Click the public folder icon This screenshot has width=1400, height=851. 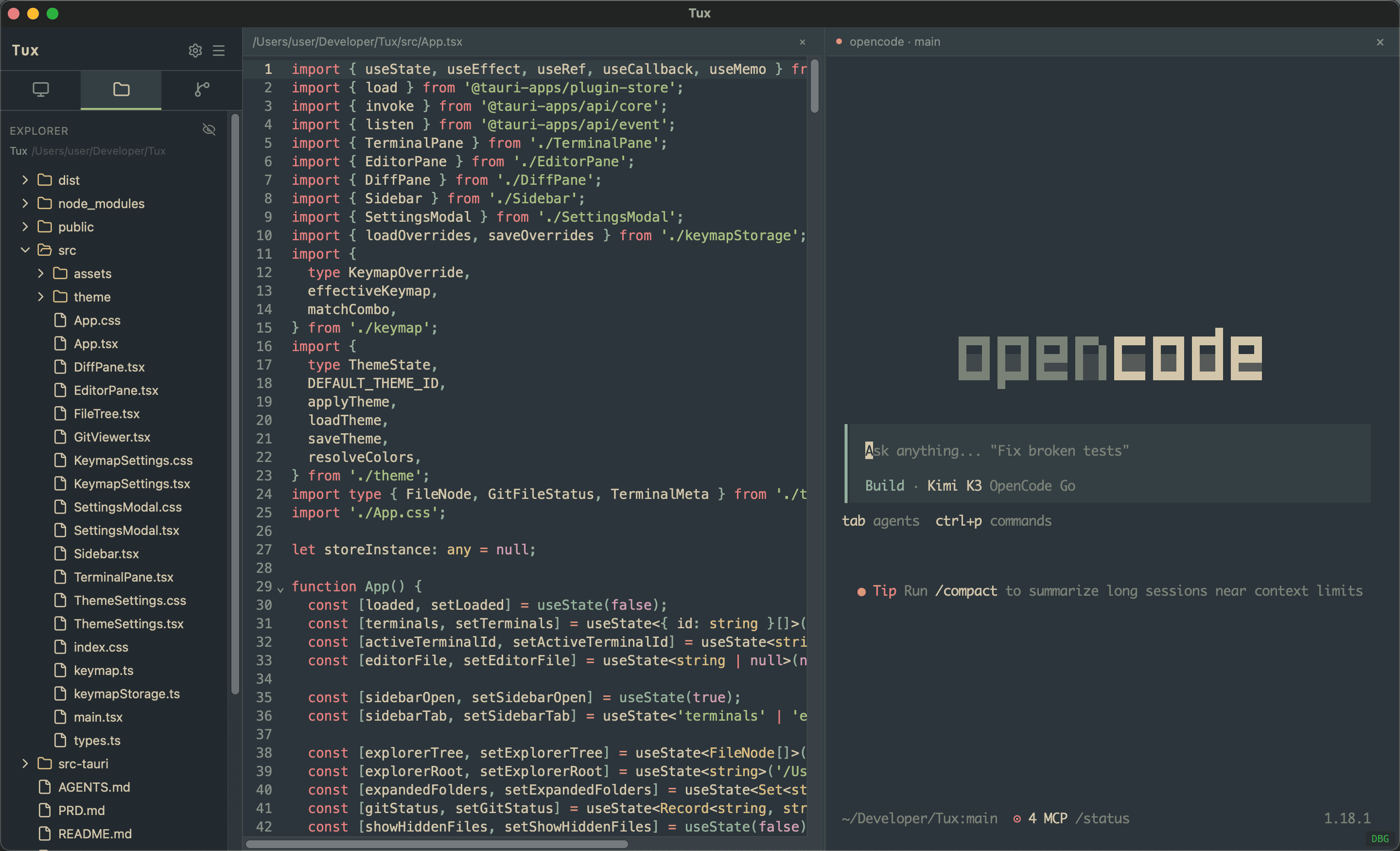tap(45, 226)
